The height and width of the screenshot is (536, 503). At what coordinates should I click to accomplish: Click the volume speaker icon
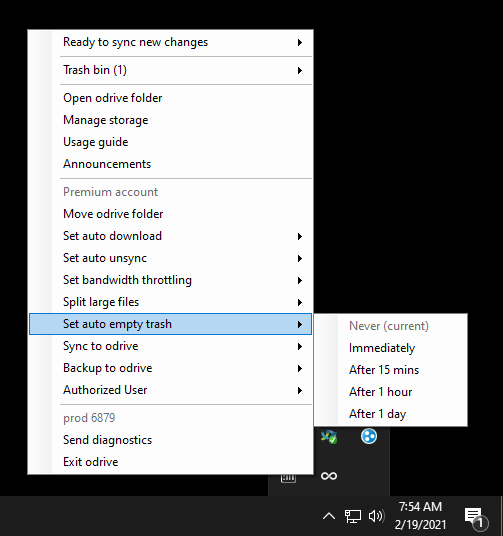tap(376, 516)
